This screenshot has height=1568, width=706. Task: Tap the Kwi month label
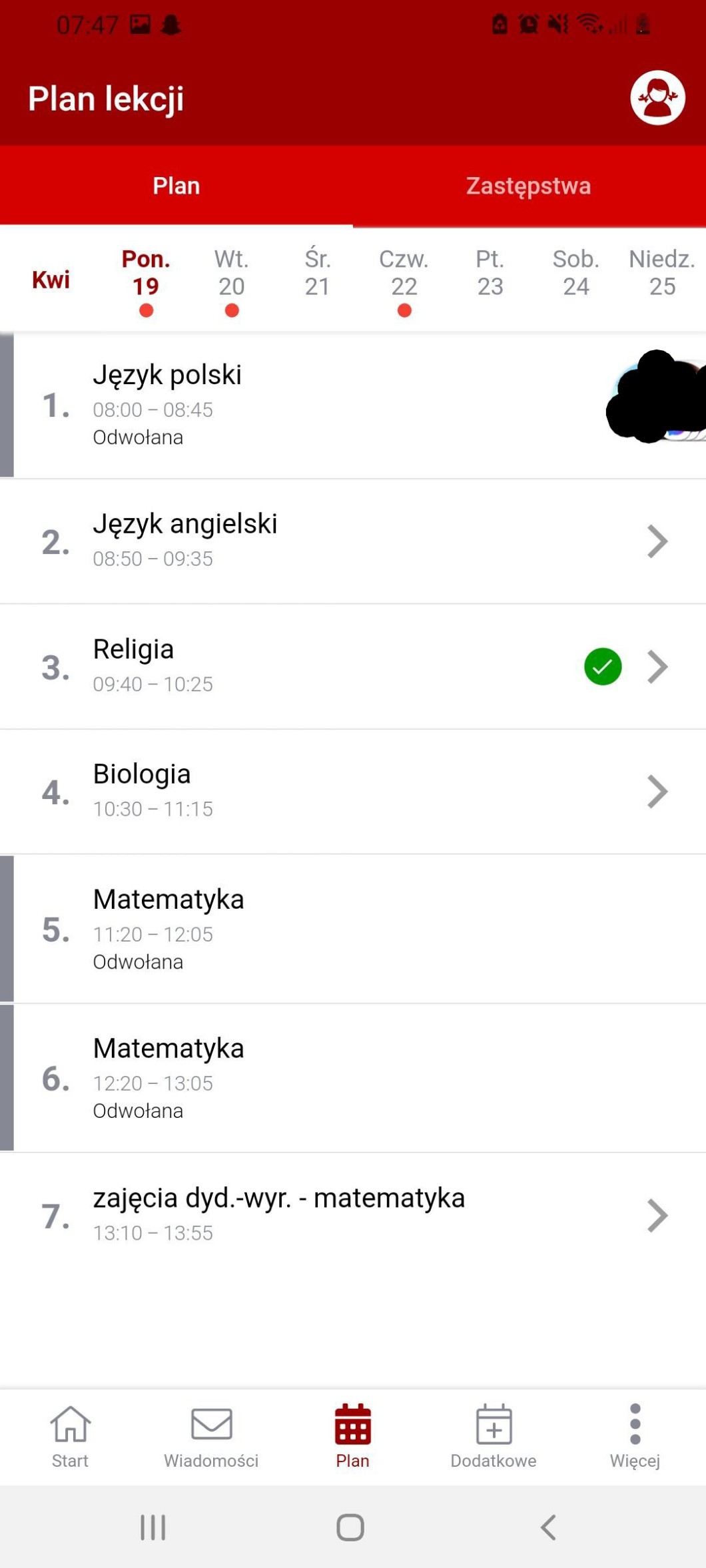(51, 280)
